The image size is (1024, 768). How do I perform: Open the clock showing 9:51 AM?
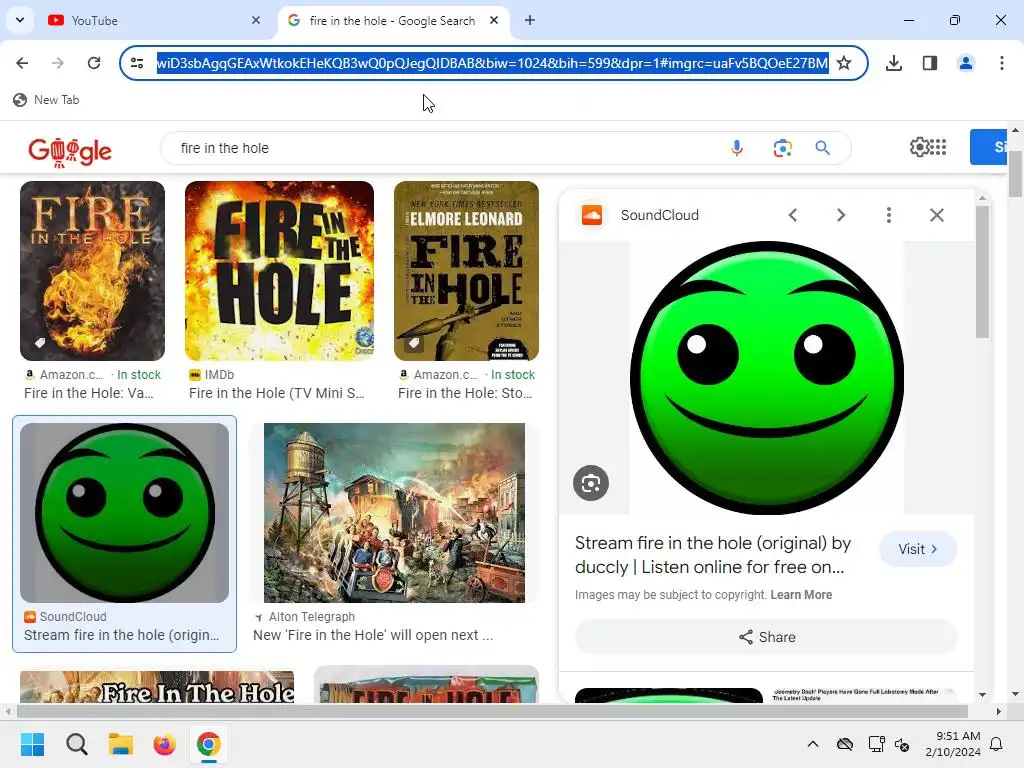click(953, 744)
